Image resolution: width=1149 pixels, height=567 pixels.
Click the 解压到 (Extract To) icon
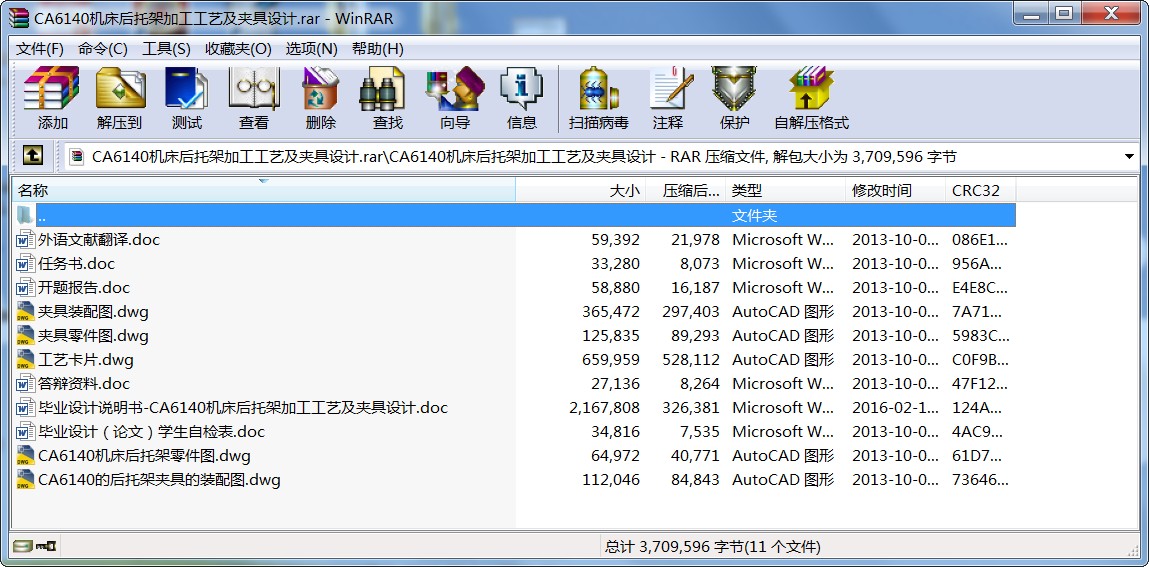(x=120, y=99)
